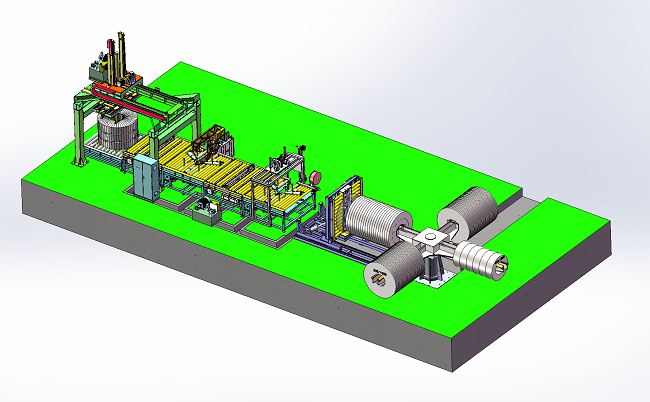This screenshot has width=650, height=402.
Task: Click the gantry's right green support leg
Action: (195, 118)
